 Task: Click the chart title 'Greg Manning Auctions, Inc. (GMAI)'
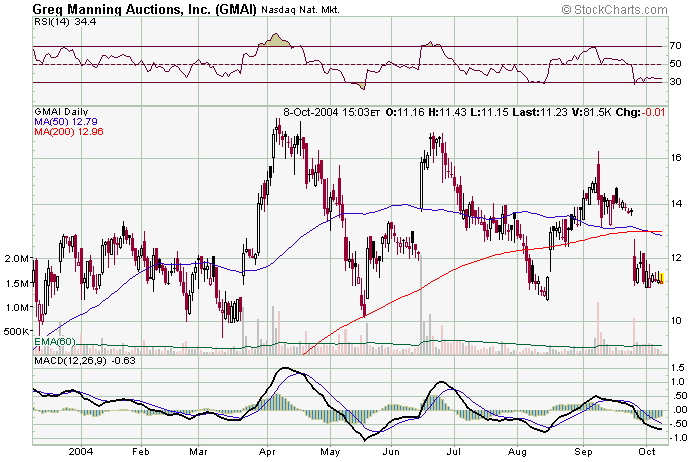pyautogui.click(x=145, y=9)
